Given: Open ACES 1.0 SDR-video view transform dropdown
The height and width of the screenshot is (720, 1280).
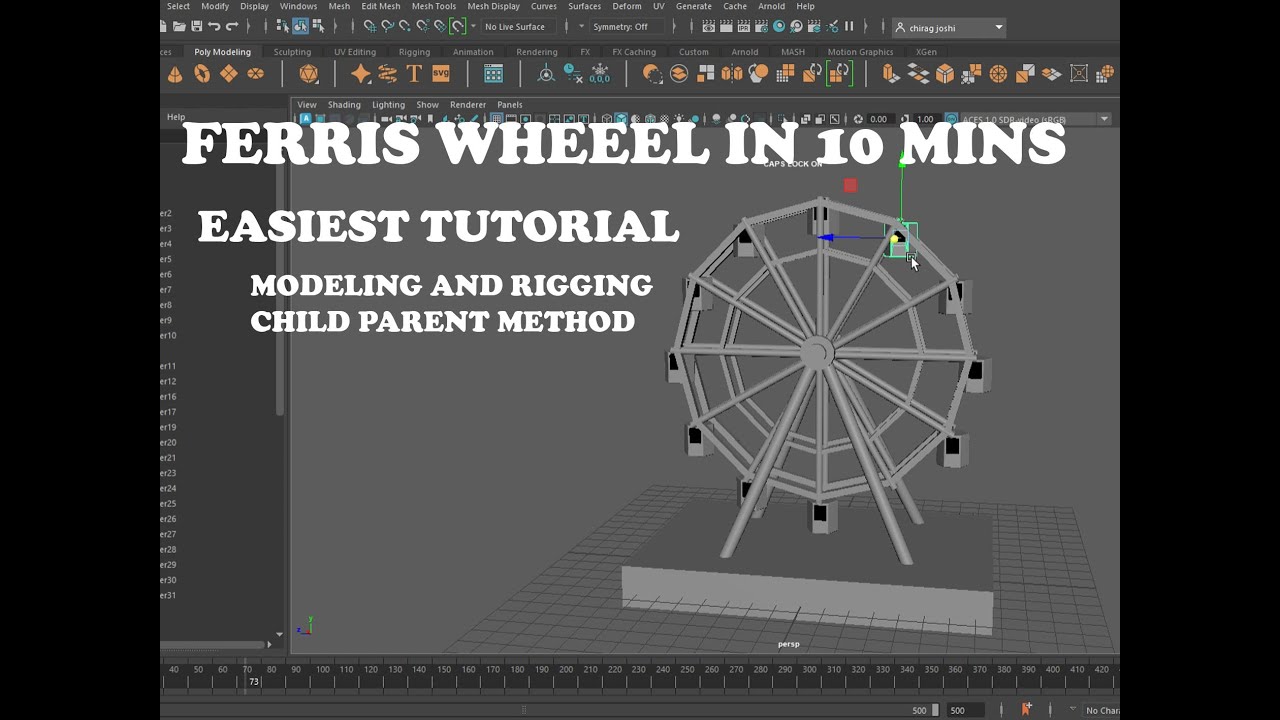Looking at the screenshot, I should (1035, 119).
